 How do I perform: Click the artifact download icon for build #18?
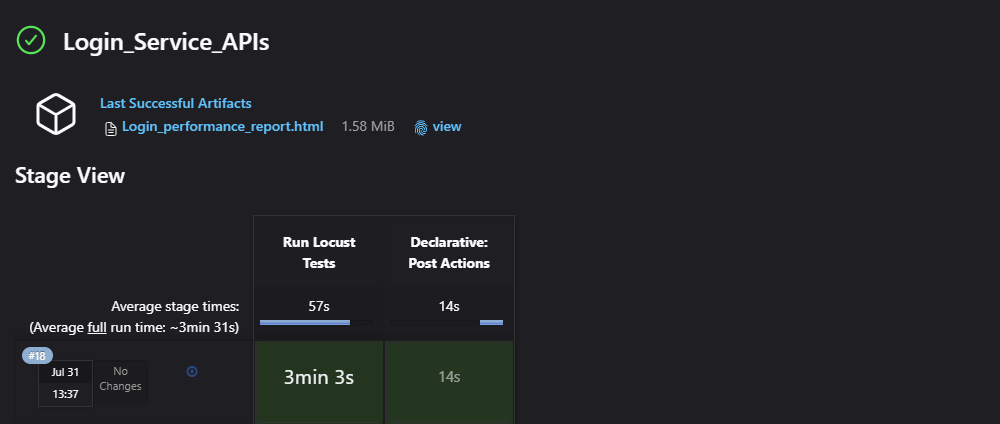click(192, 371)
